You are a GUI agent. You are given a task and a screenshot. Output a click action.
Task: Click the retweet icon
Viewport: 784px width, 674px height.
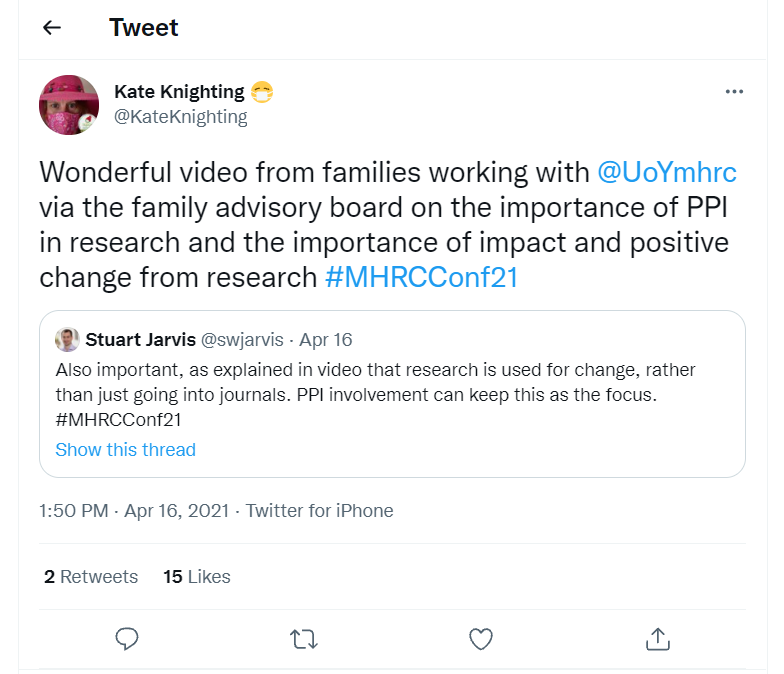(303, 638)
